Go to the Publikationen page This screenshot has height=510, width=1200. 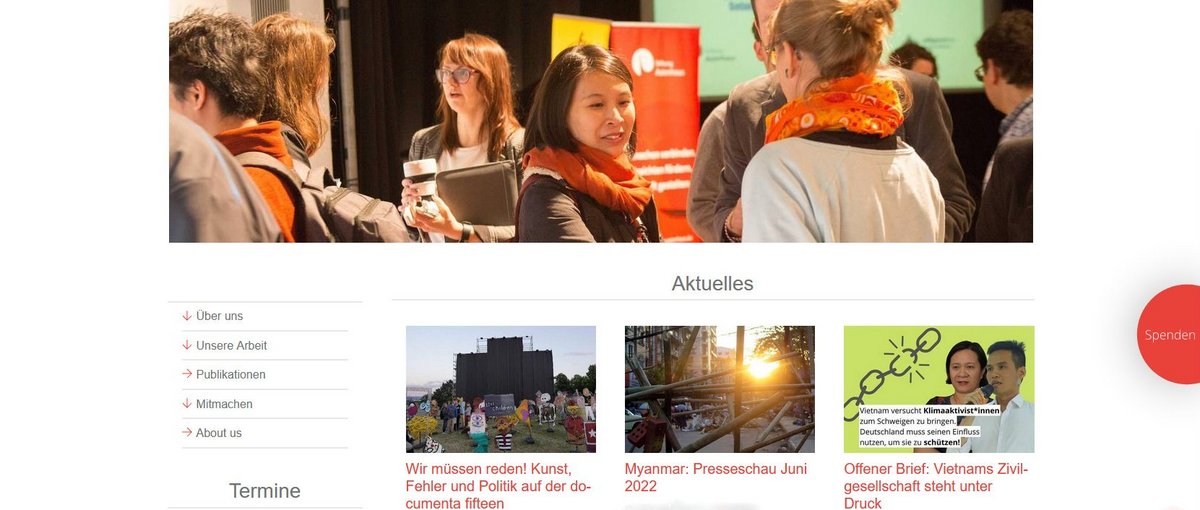click(231, 375)
